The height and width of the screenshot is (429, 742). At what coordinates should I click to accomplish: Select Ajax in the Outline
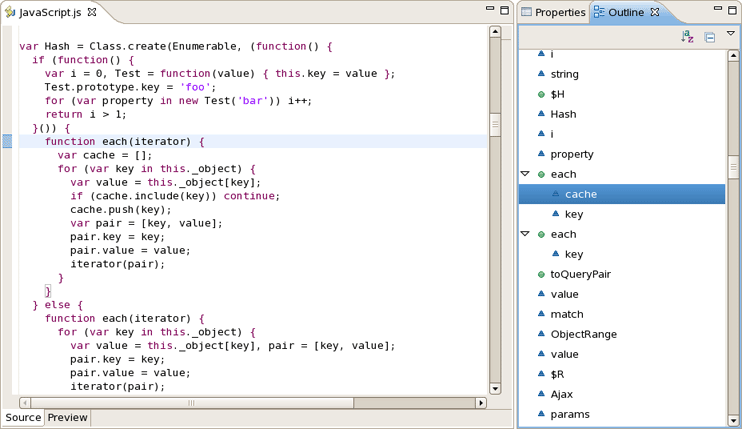click(x=561, y=394)
